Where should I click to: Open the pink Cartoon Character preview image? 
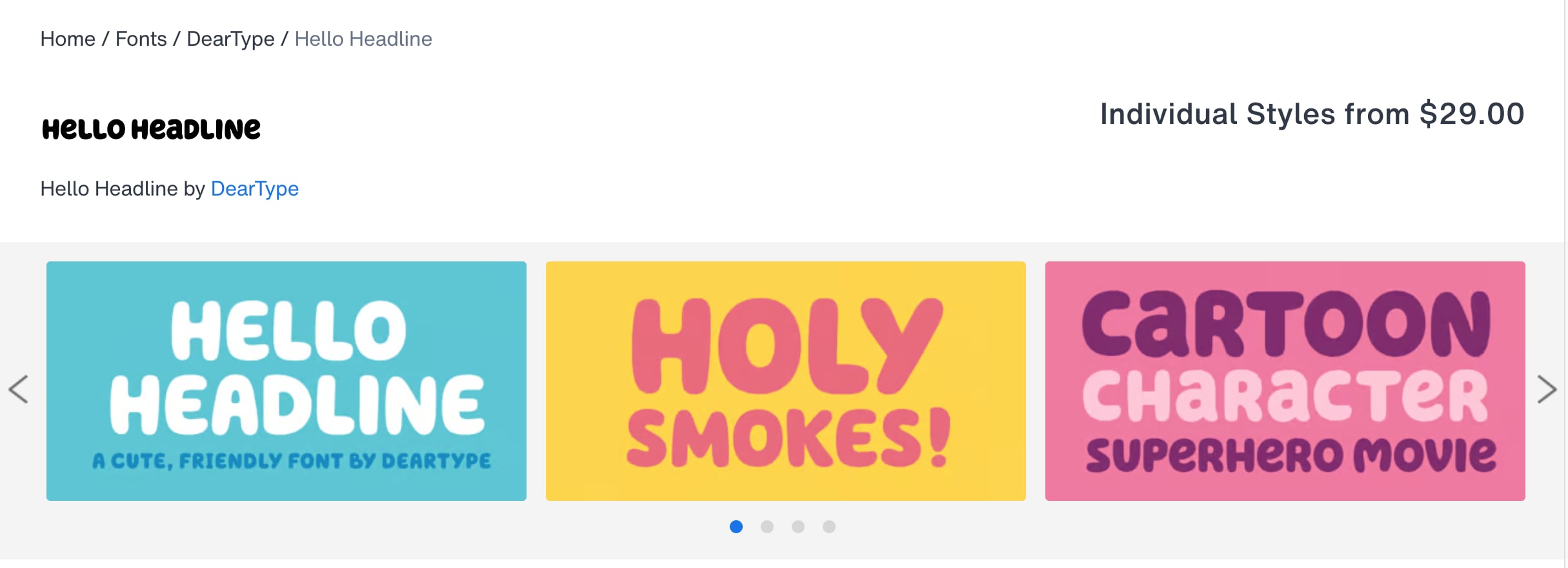(1285, 381)
